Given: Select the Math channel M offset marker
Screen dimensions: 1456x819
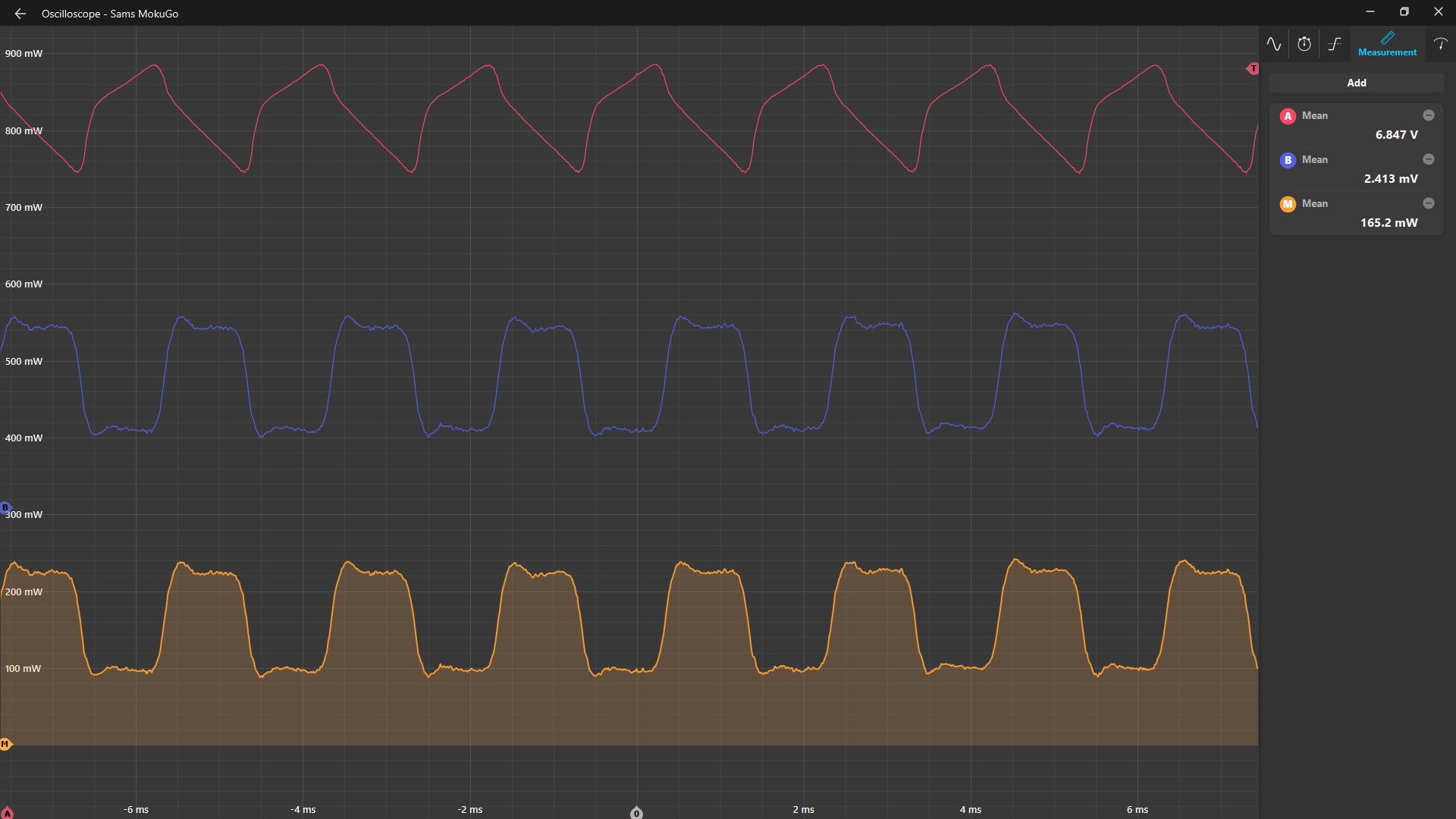Looking at the screenshot, I should [5, 744].
